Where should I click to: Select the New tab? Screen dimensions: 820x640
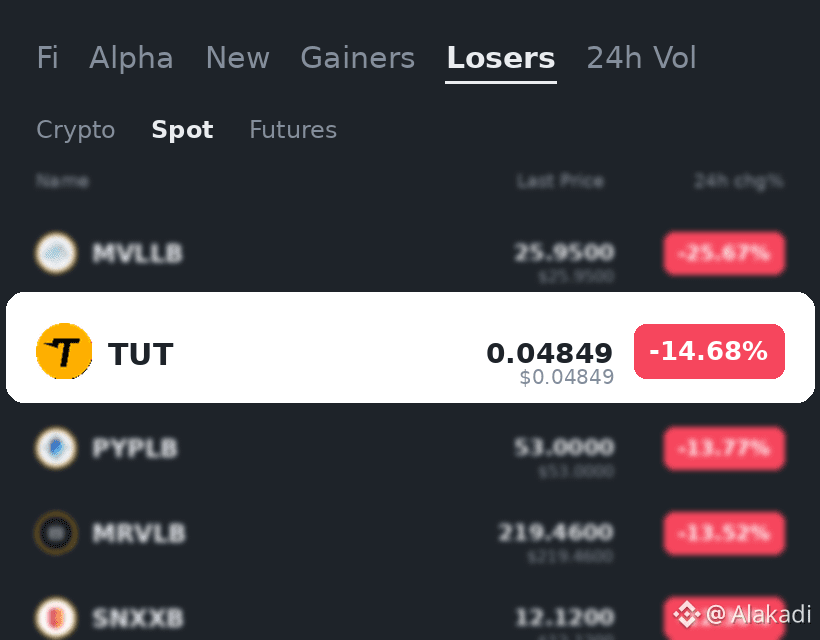click(x=237, y=58)
